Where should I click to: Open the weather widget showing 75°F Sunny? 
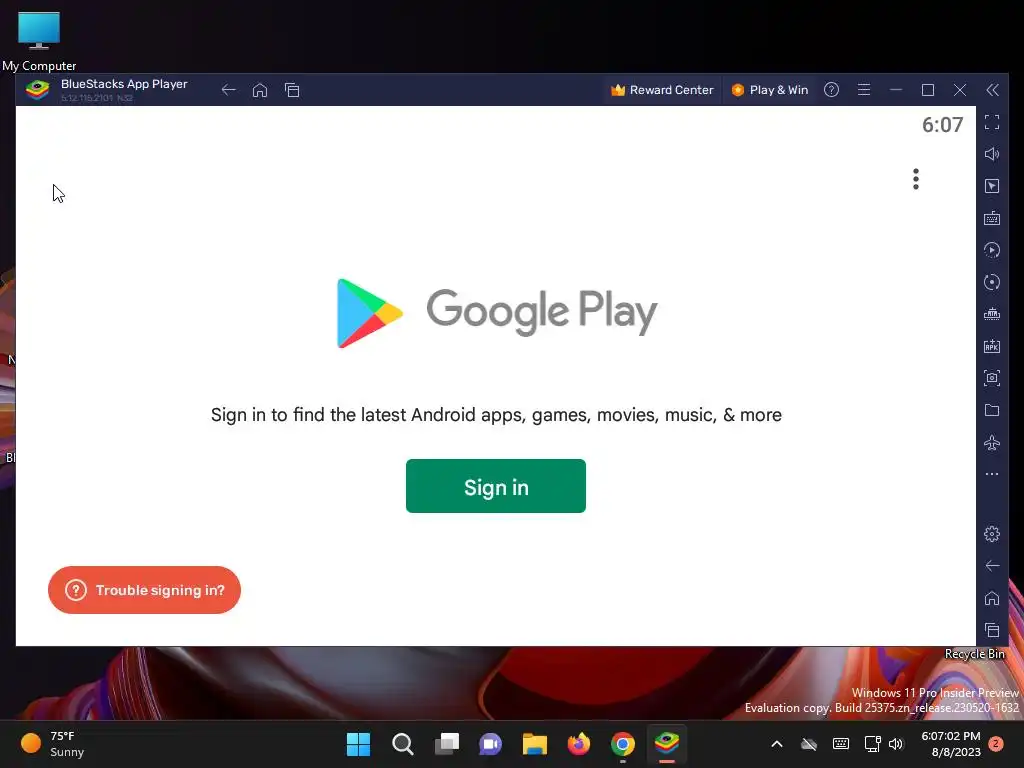click(x=53, y=744)
